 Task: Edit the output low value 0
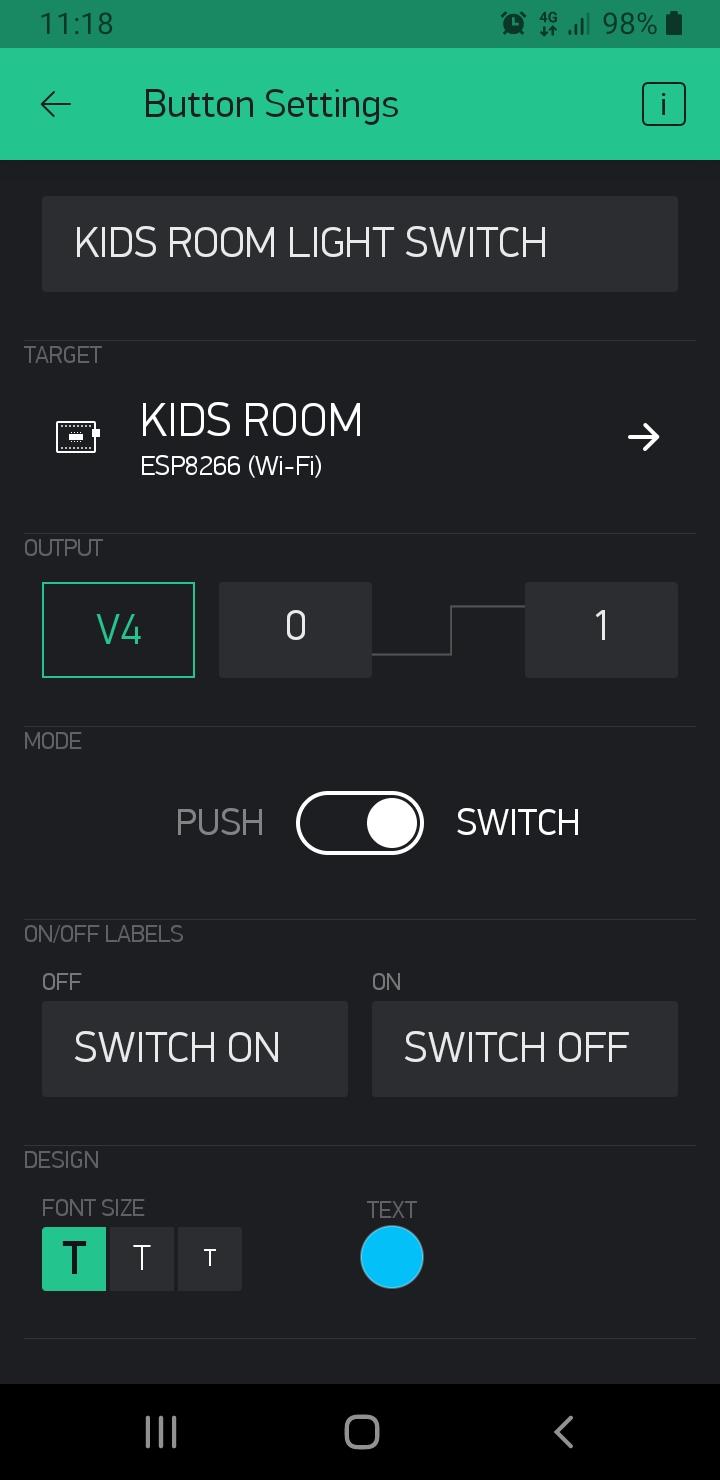coord(295,630)
